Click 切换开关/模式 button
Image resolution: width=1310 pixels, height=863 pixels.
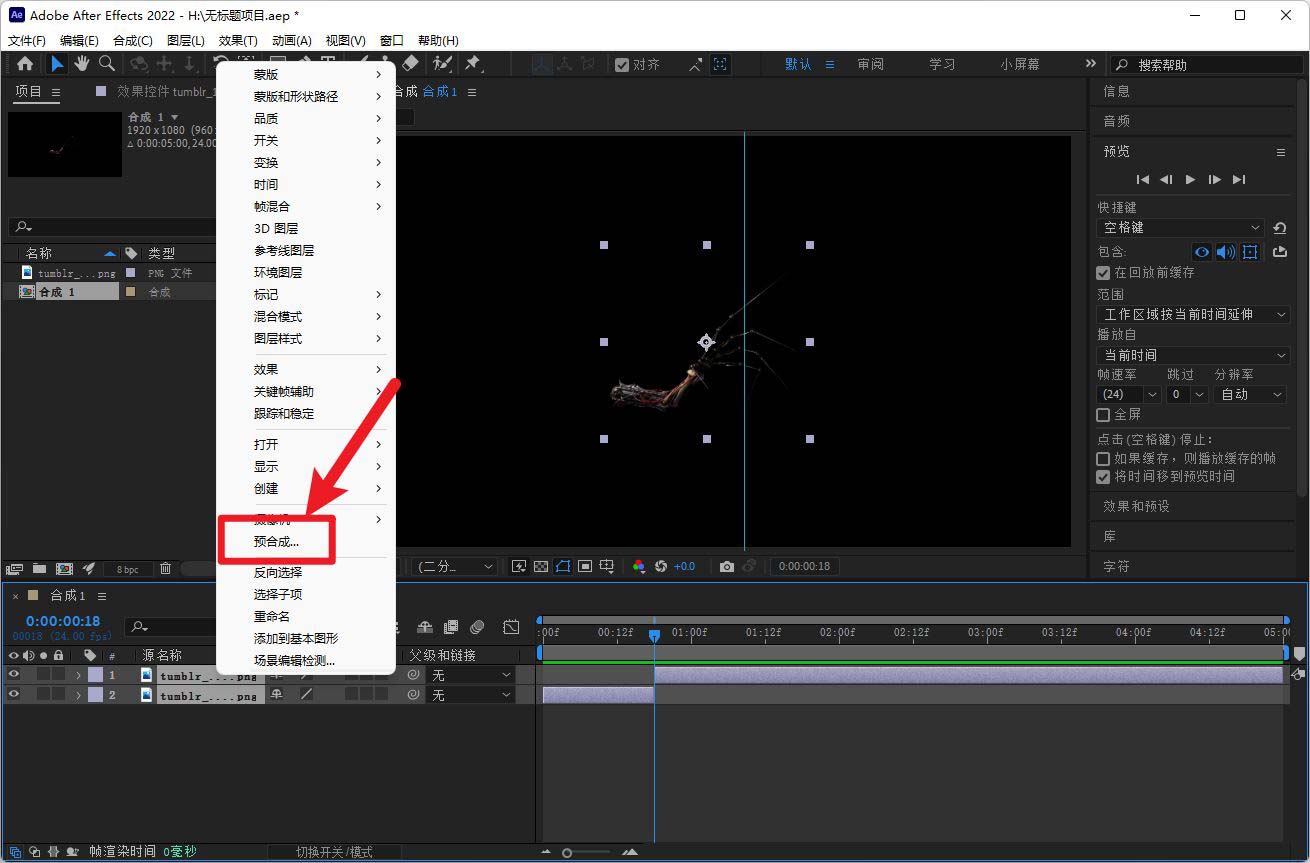[334, 852]
